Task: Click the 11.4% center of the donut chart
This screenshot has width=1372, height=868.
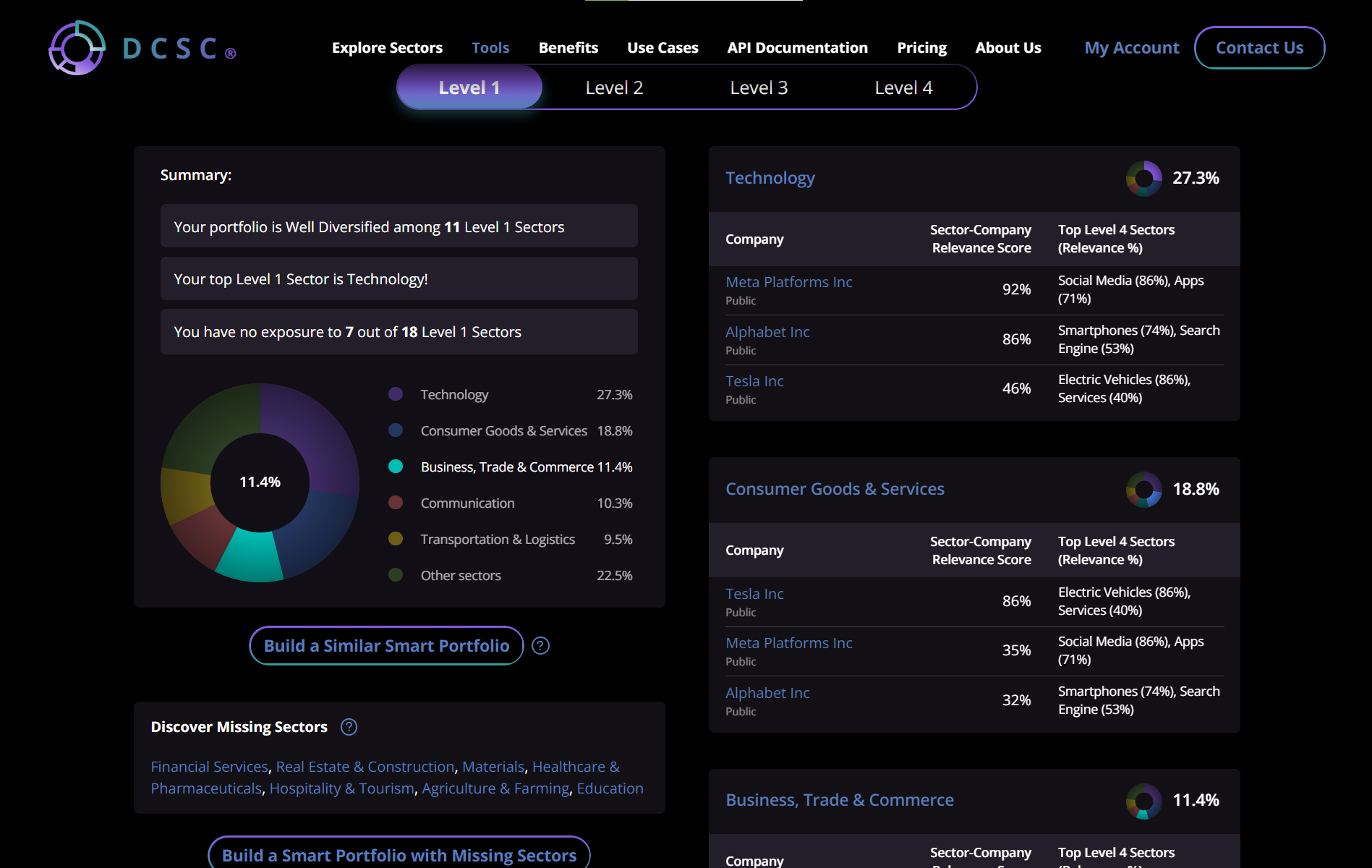Action: pyautogui.click(x=260, y=482)
